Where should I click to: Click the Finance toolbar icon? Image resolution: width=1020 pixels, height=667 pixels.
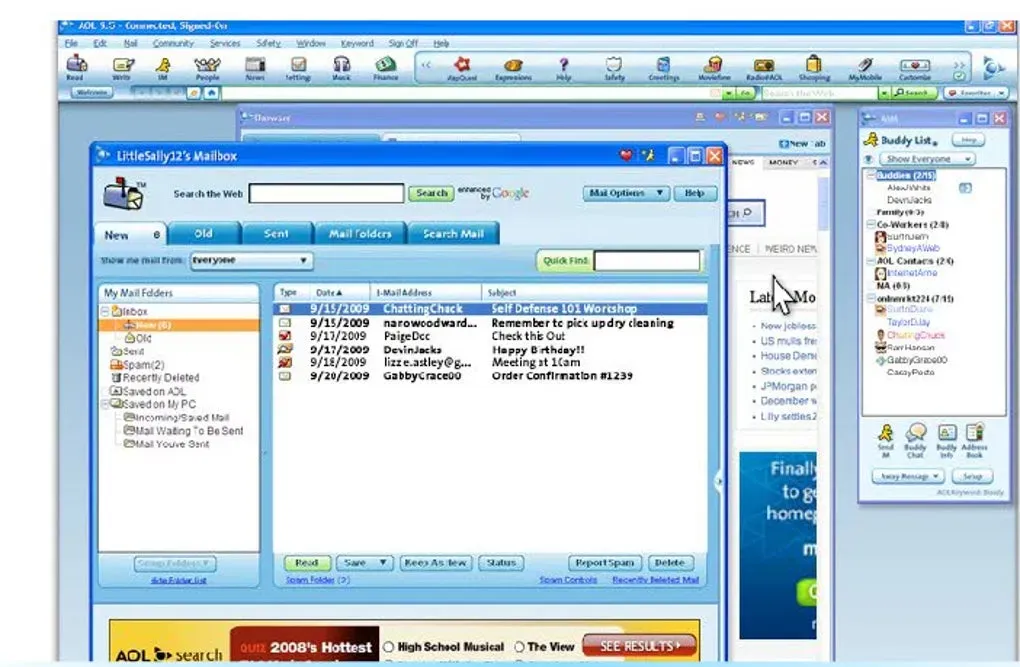(x=385, y=66)
